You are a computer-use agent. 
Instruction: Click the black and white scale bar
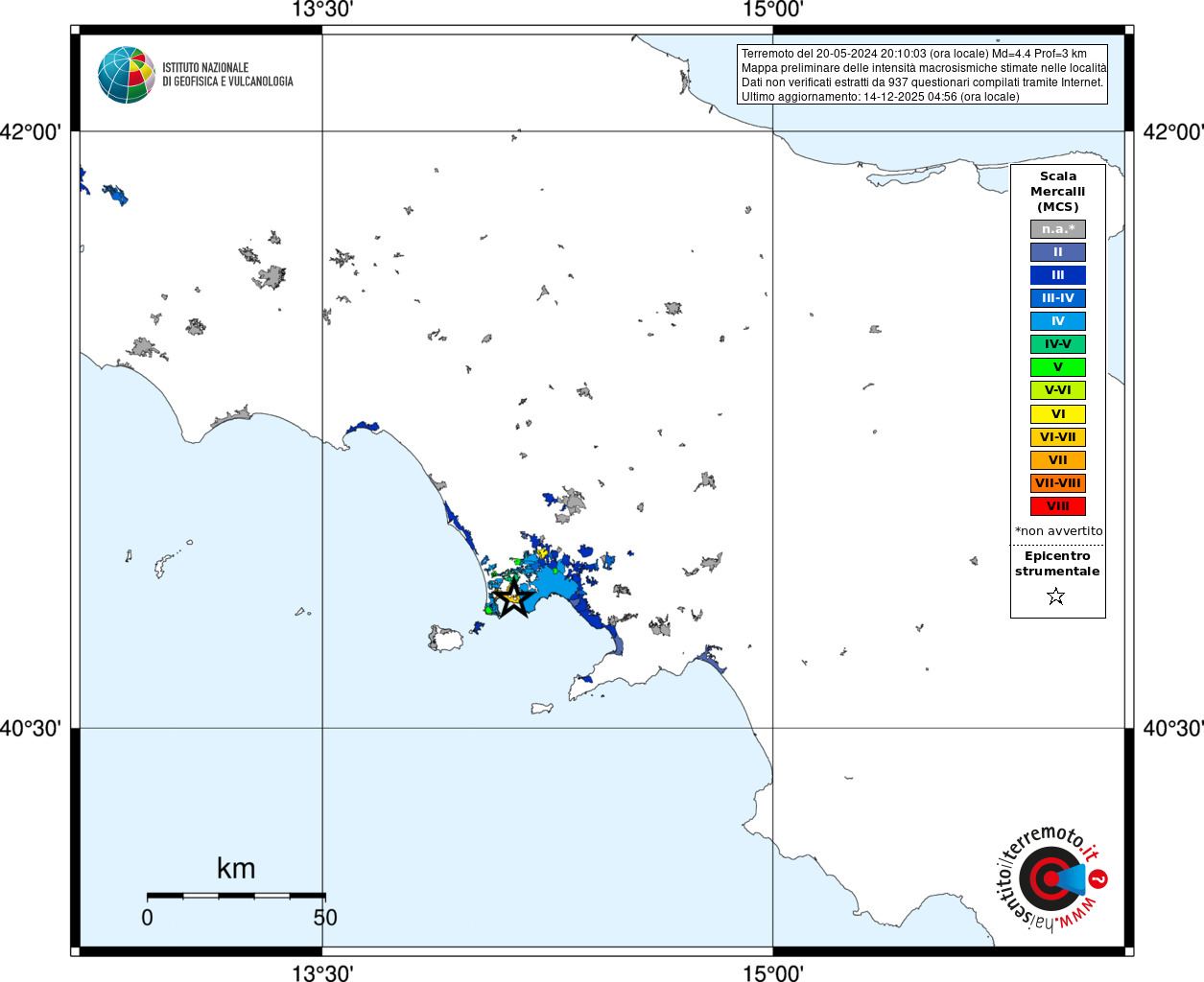pos(236,896)
